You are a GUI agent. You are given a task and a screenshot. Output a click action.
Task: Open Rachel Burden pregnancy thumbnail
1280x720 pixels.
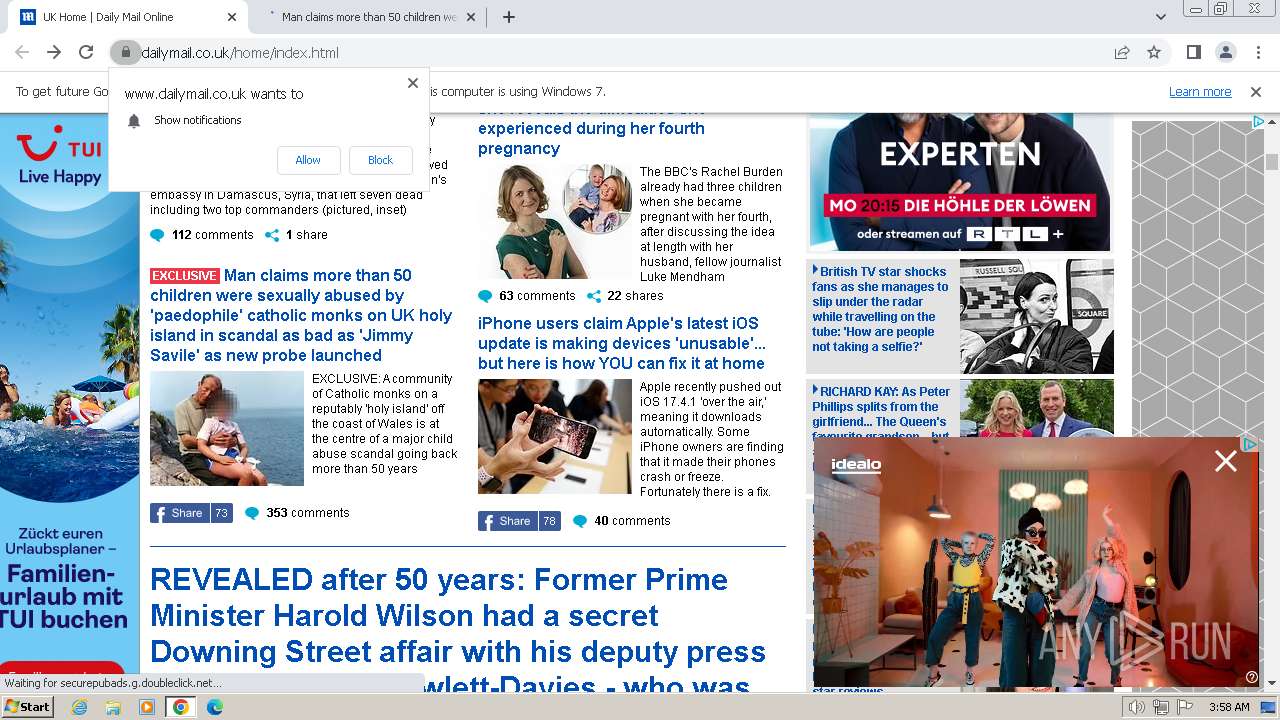click(555, 221)
